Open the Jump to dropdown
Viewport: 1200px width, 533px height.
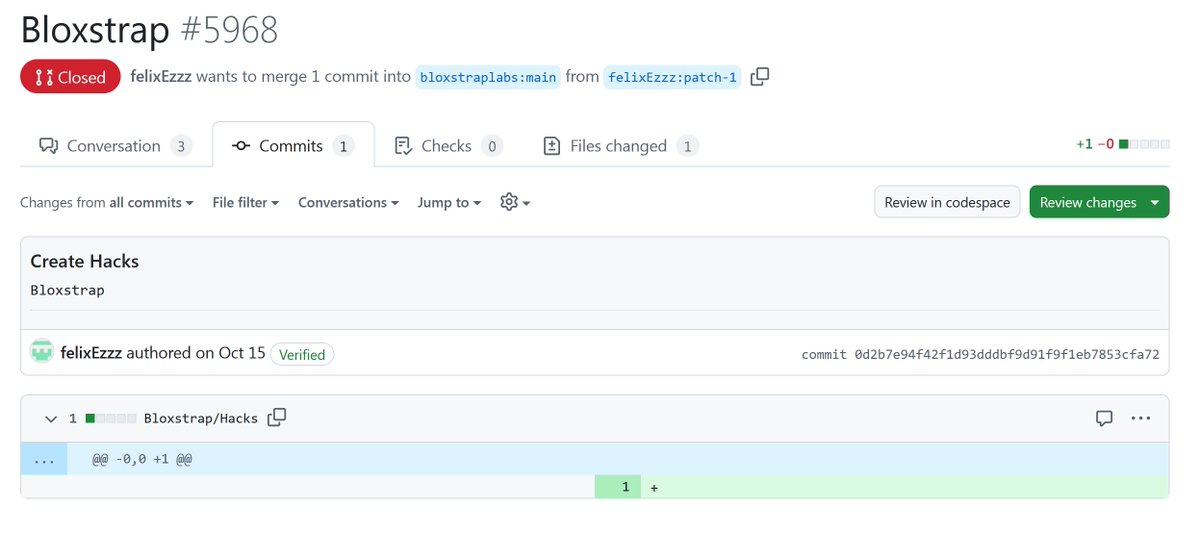tap(449, 202)
